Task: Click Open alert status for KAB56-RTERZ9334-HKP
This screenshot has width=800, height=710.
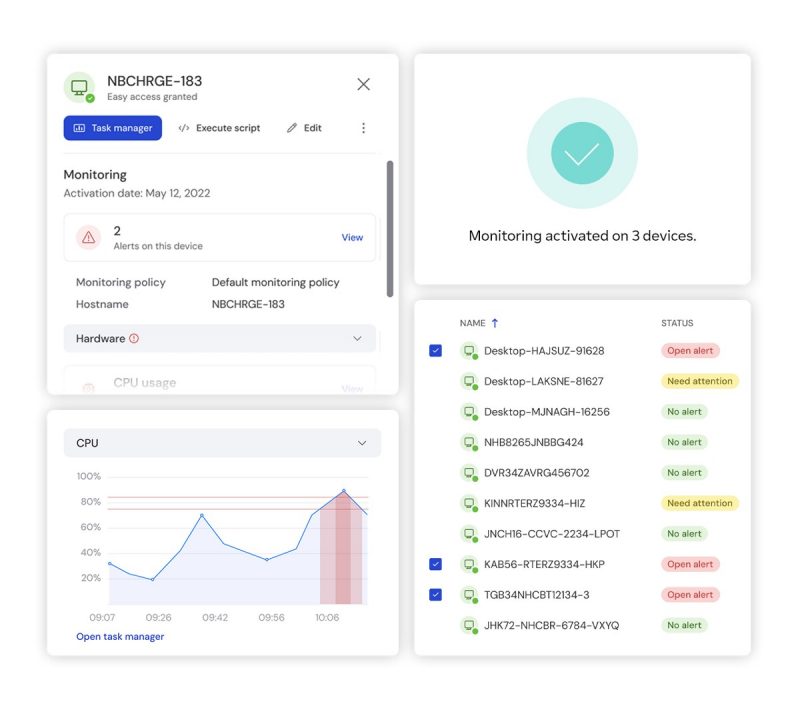Action: (690, 564)
